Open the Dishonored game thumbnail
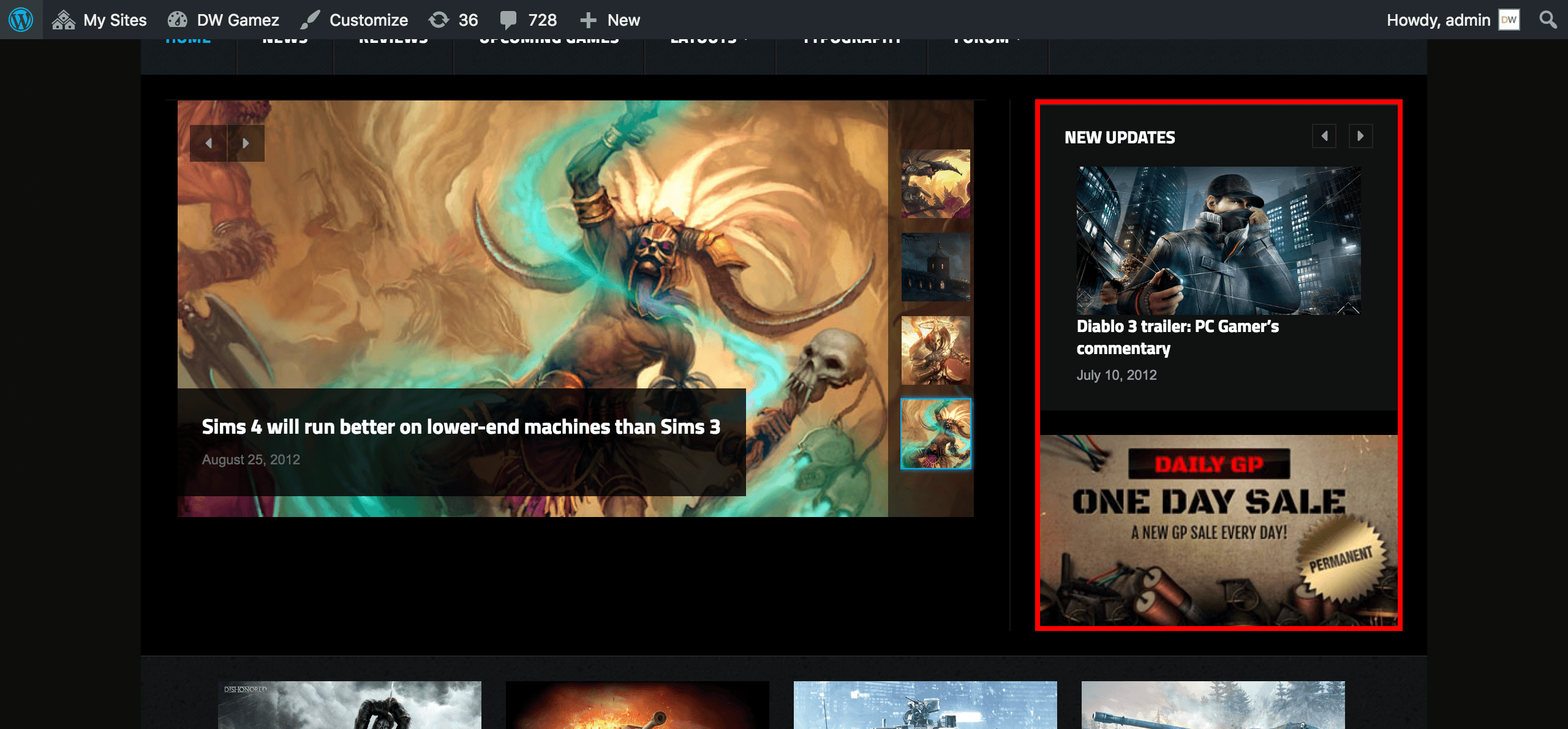The height and width of the screenshot is (729, 1568). 350,705
